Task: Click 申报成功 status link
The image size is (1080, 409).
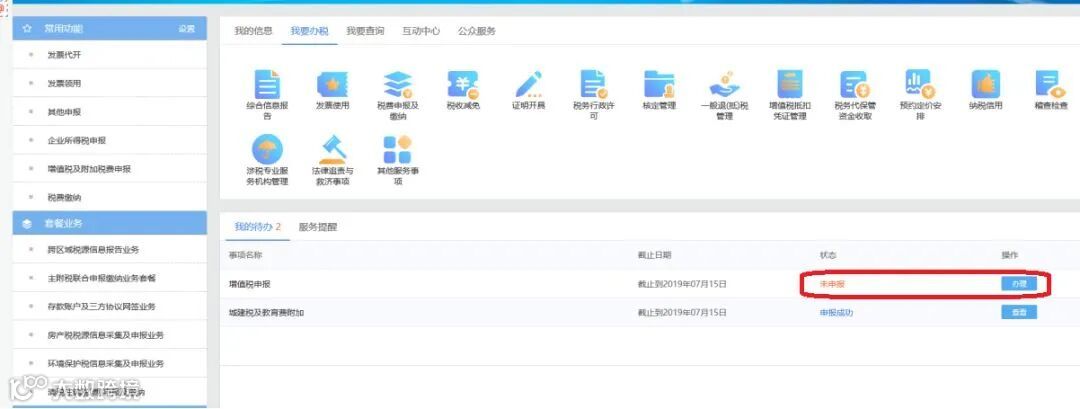Action: 836,313
